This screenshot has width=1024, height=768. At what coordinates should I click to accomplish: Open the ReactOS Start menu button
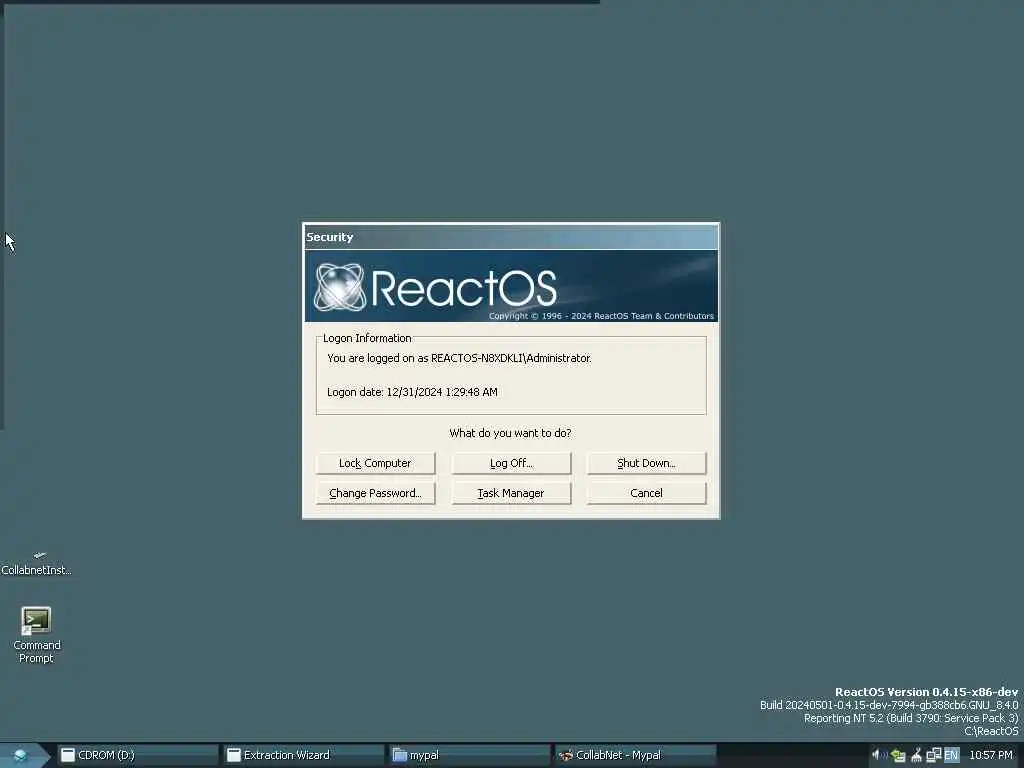pos(22,755)
